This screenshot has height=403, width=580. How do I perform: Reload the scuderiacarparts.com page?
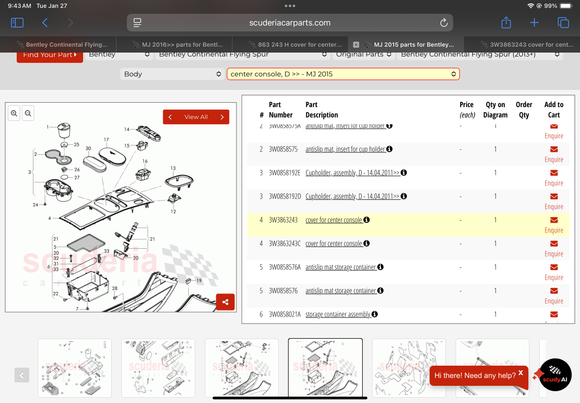click(444, 23)
